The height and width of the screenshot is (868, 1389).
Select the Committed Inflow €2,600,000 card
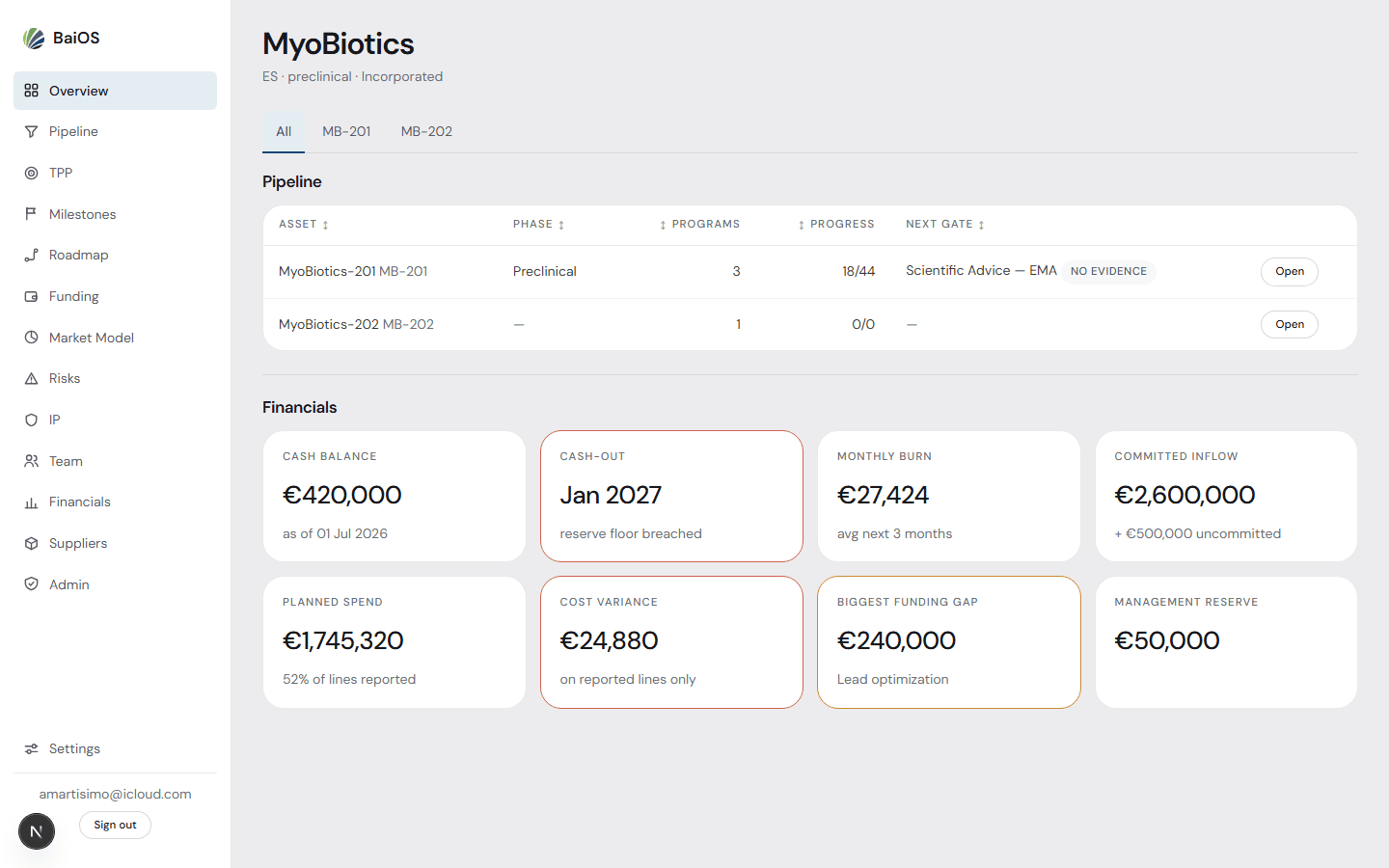tap(1226, 496)
